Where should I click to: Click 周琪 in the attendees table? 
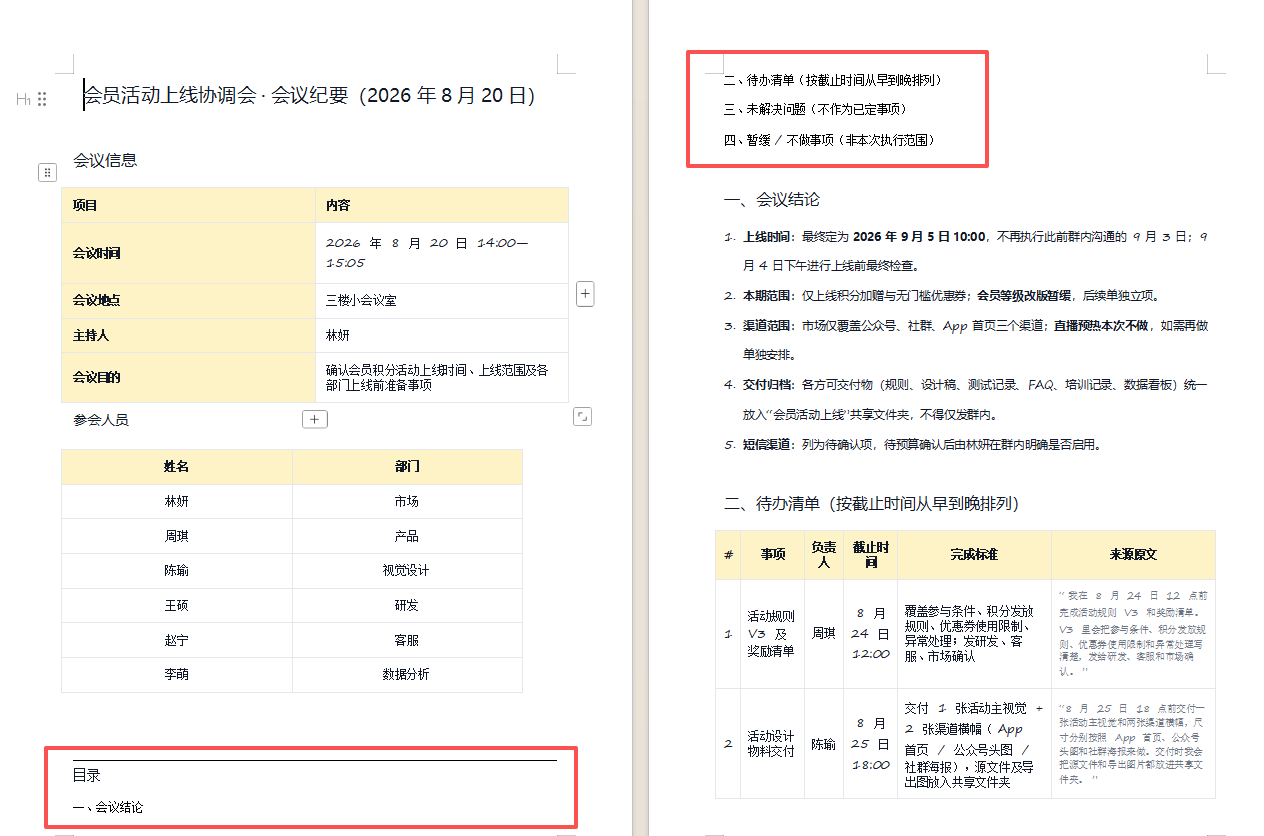tap(177, 536)
